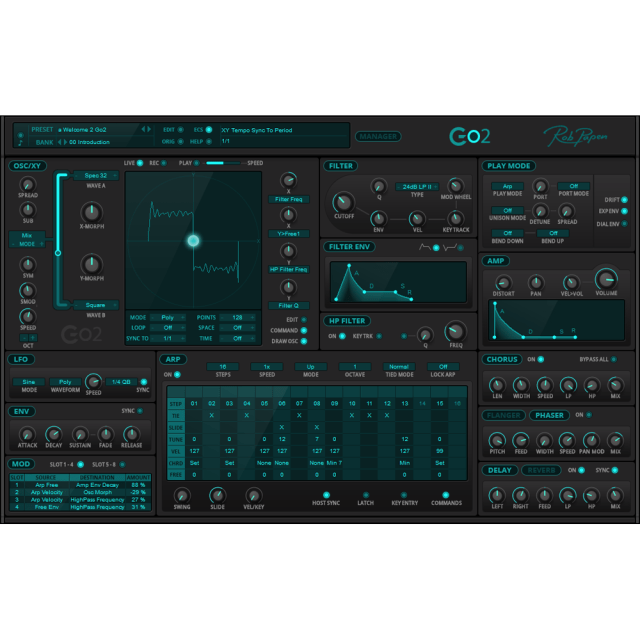Screen dimensions: 640x640
Task: Click the oscillator SPREAD knob
Action: (27, 185)
